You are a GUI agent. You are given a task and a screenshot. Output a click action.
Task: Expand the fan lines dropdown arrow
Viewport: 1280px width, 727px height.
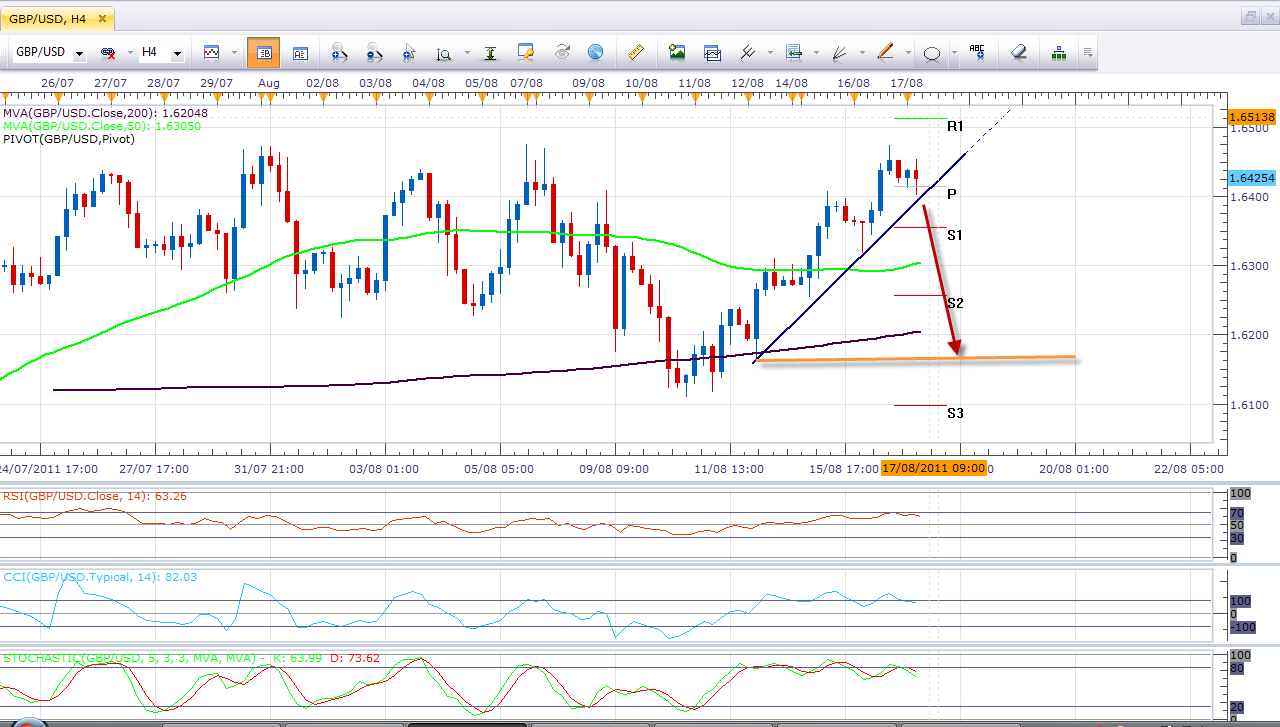point(862,53)
